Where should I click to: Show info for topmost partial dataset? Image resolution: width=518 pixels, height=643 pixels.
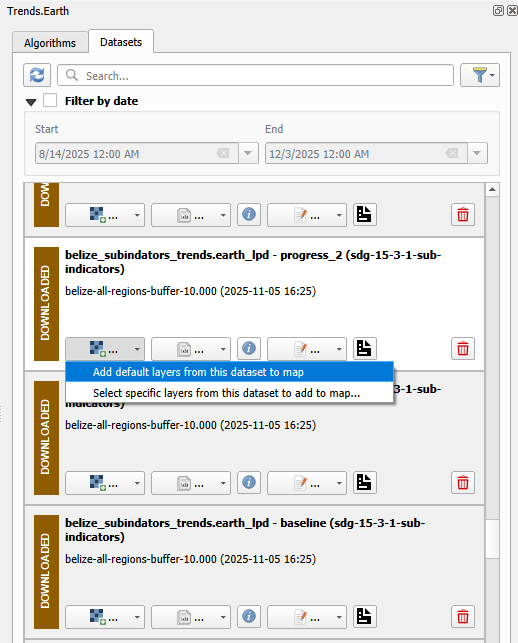pyautogui.click(x=249, y=214)
